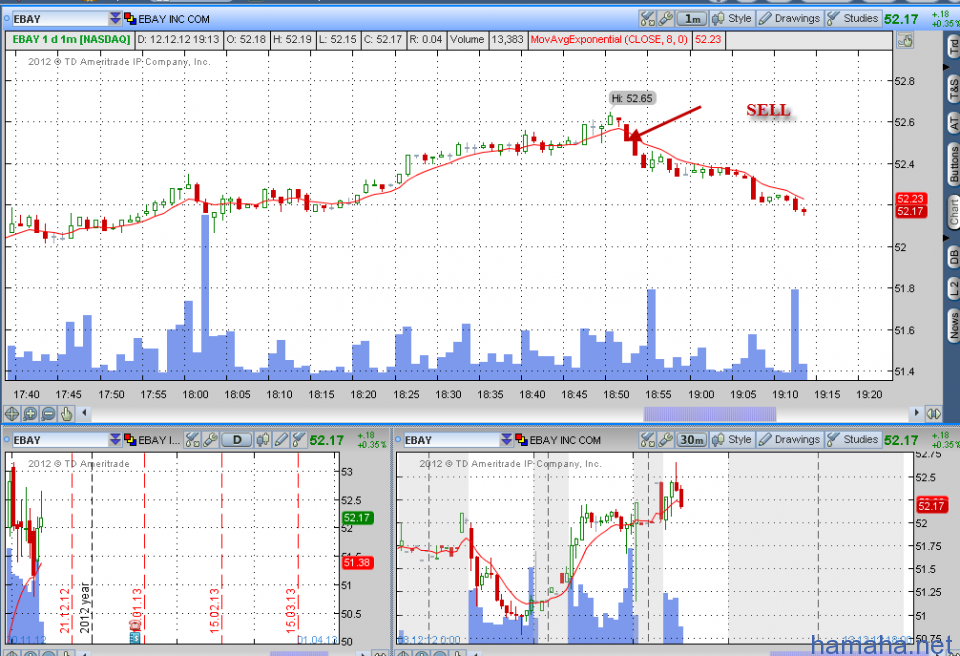
Task: Zoom in using the plus magnifier icon
Action: 30,414
